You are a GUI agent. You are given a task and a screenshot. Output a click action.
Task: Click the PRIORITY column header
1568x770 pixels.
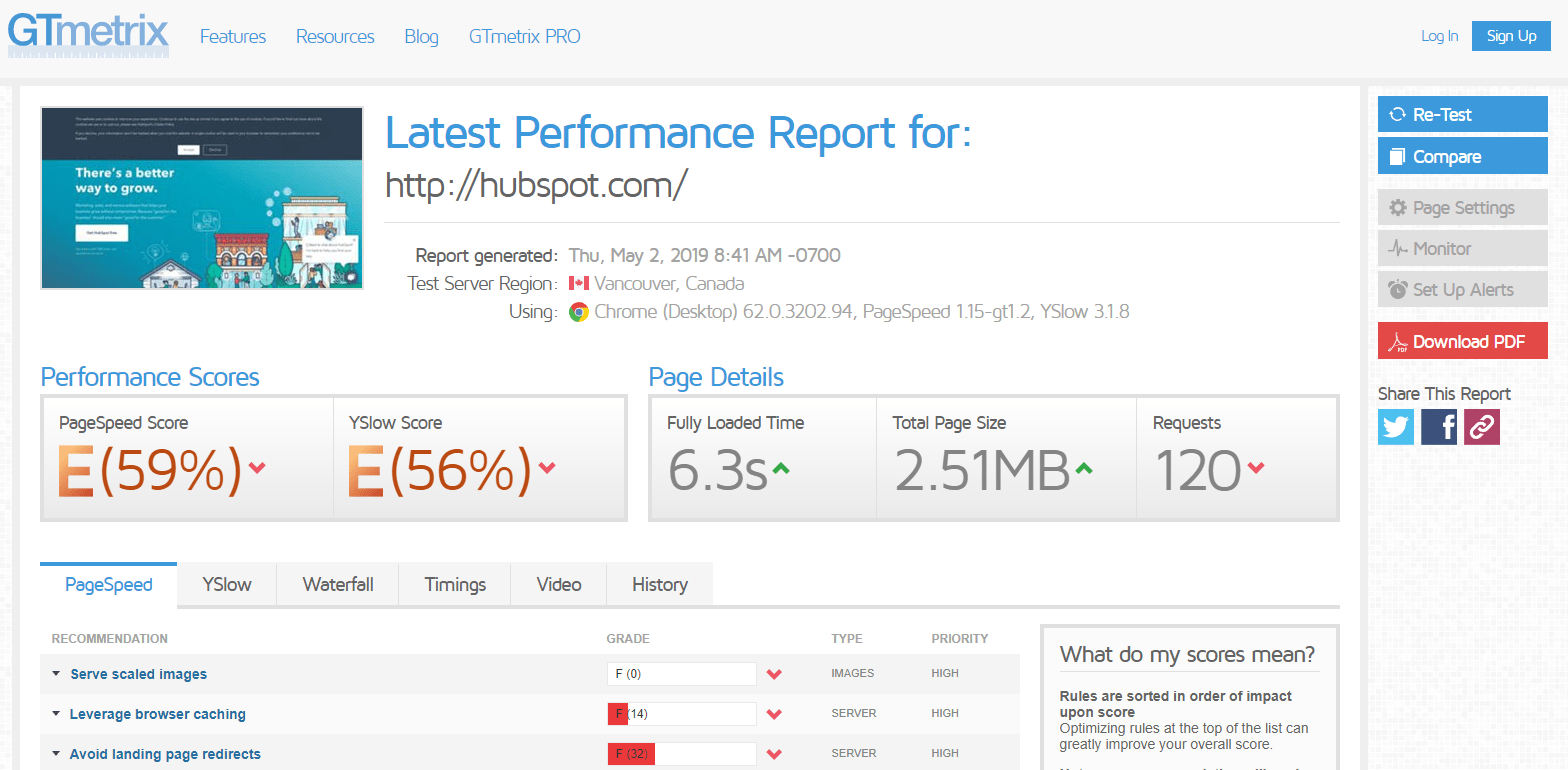click(x=960, y=639)
